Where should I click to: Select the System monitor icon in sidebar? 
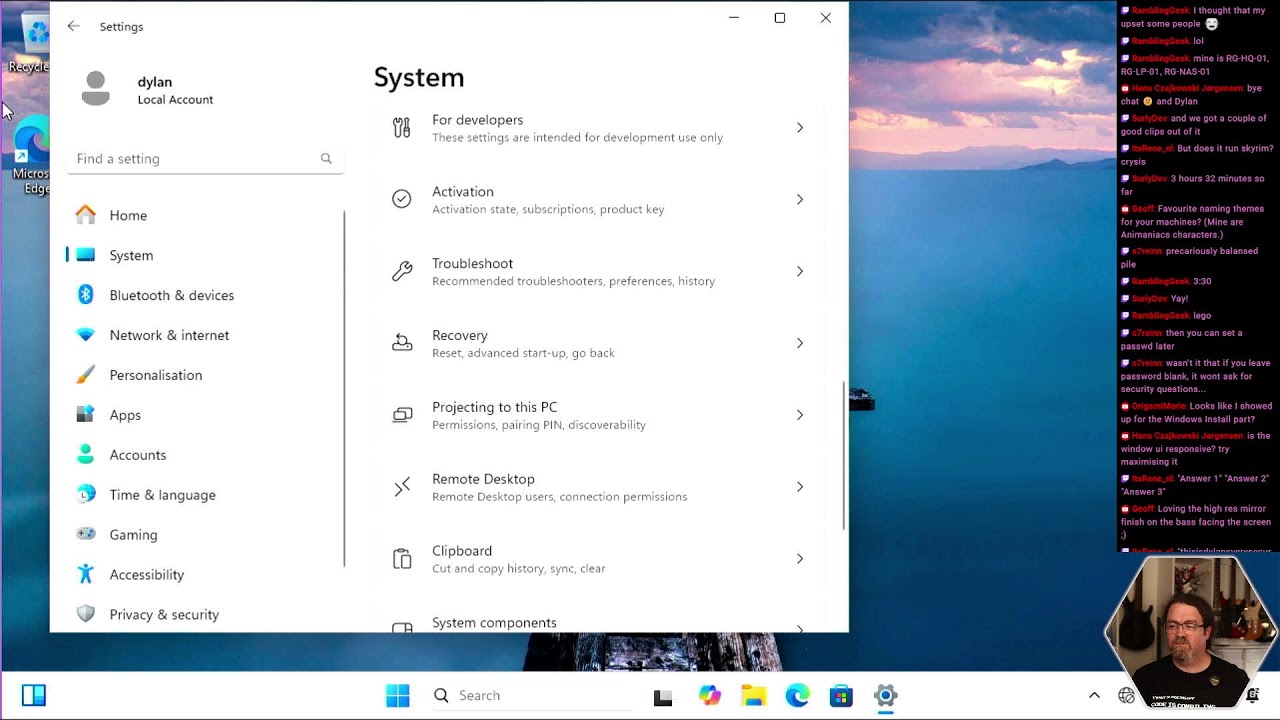pos(86,255)
